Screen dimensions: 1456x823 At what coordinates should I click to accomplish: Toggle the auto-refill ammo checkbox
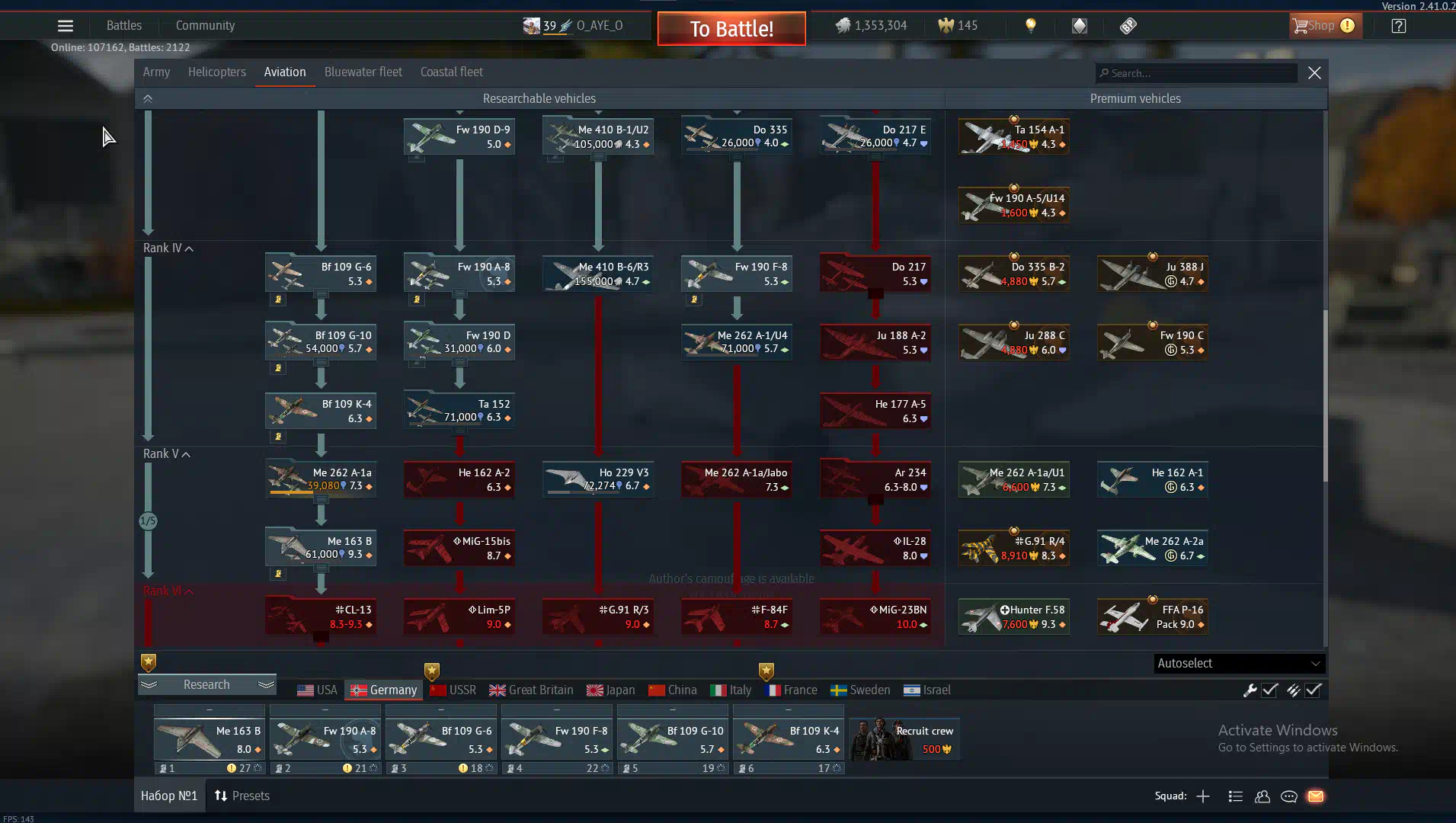[1313, 690]
